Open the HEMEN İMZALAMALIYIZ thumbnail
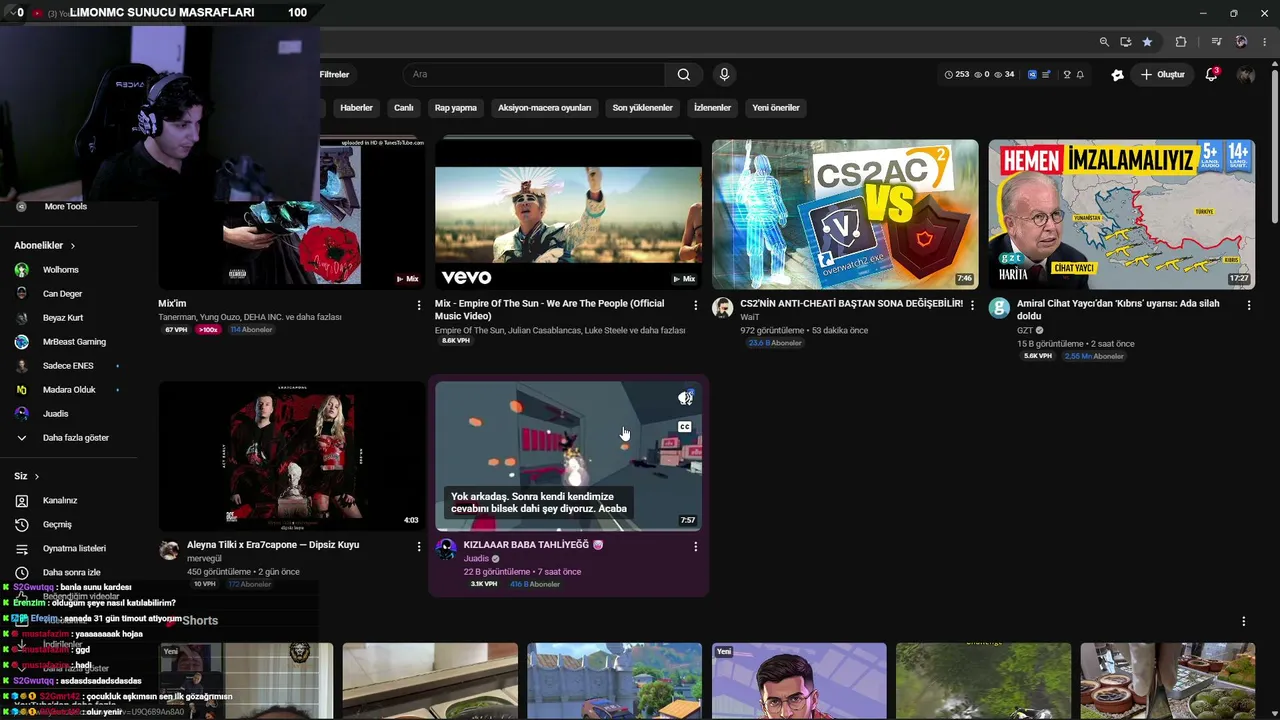 (x=1122, y=214)
